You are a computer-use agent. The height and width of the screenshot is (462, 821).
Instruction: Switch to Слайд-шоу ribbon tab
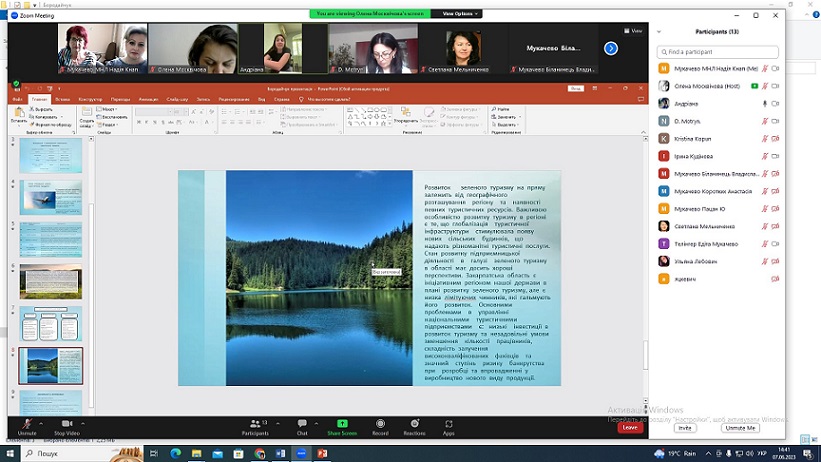(x=177, y=99)
